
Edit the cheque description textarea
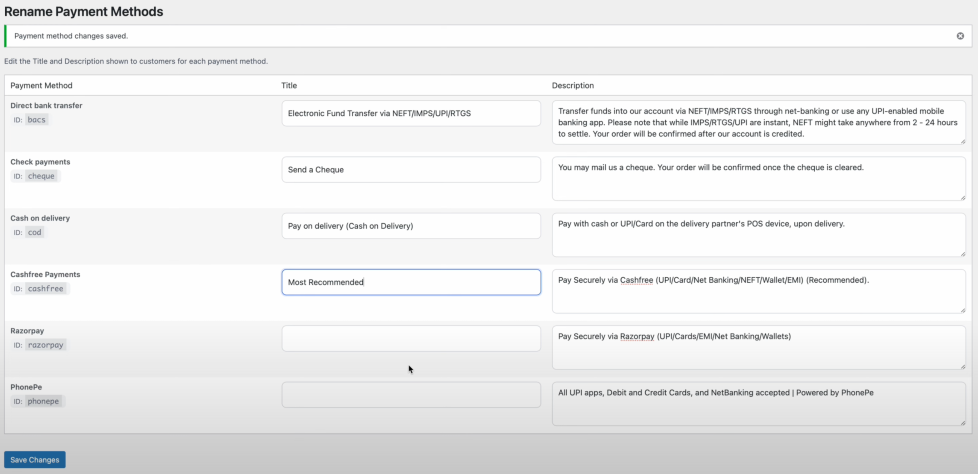758,178
